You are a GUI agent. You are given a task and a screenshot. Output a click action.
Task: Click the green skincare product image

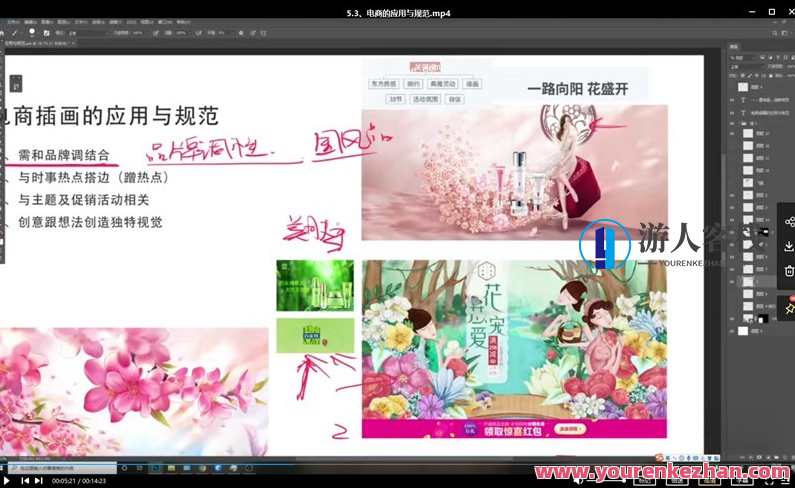[x=315, y=285]
